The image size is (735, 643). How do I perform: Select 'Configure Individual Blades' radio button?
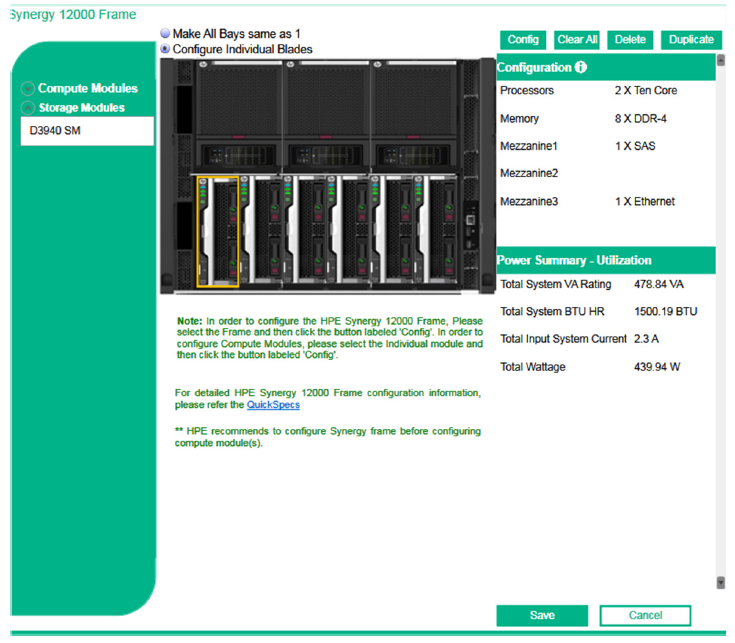[165, 49]
